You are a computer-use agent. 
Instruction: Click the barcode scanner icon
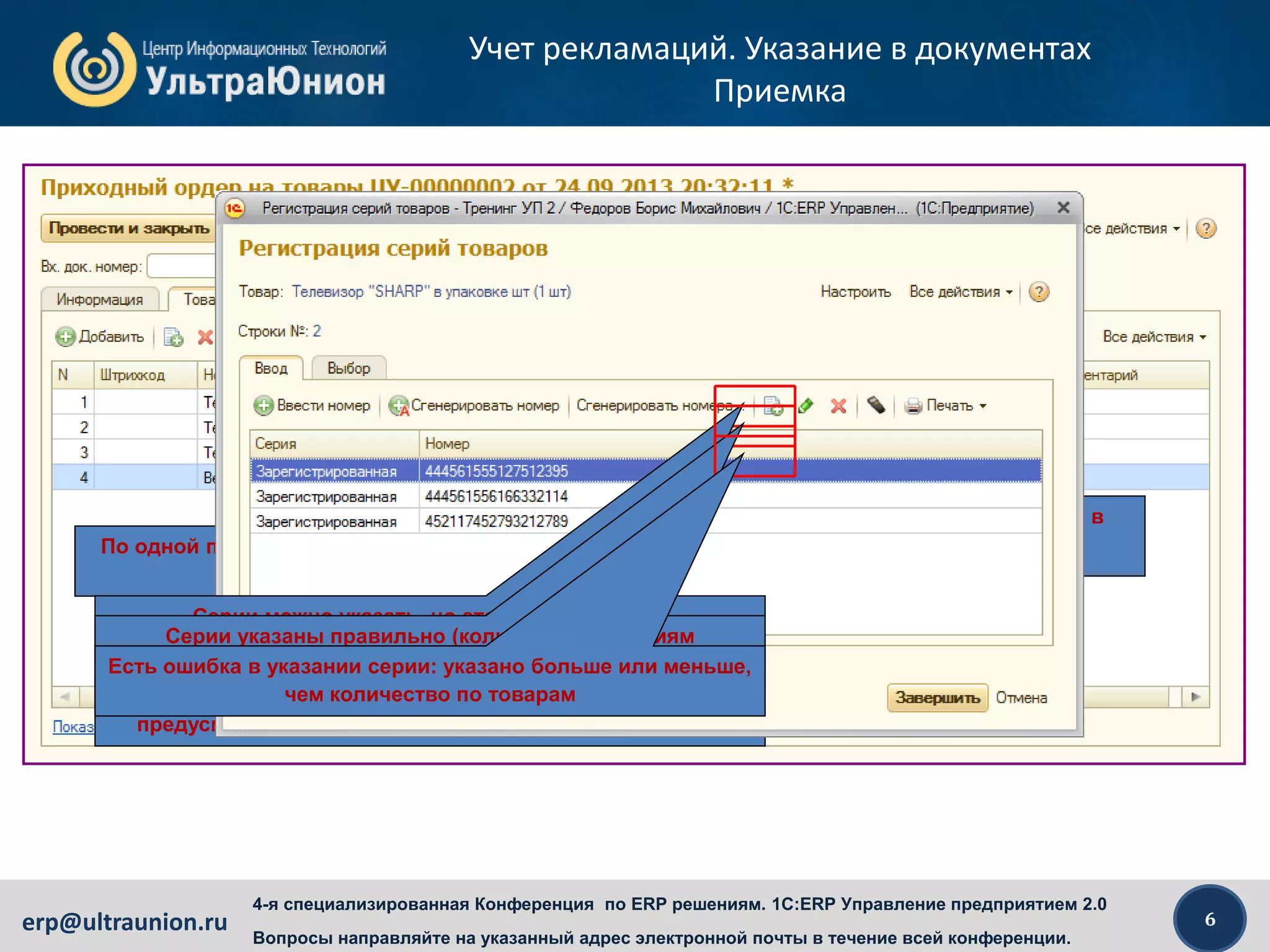pyautogui.click(x=876, y=405)
